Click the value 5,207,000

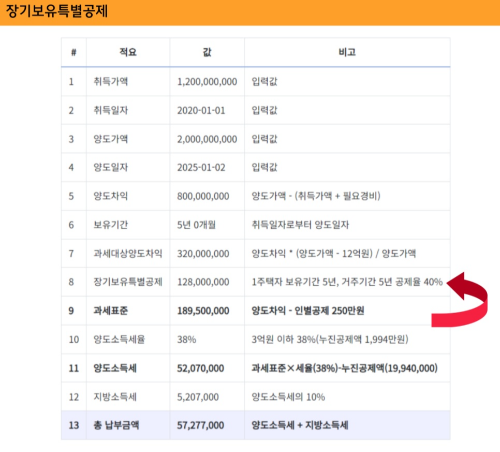pyautogui.click(x=198, y=397)
